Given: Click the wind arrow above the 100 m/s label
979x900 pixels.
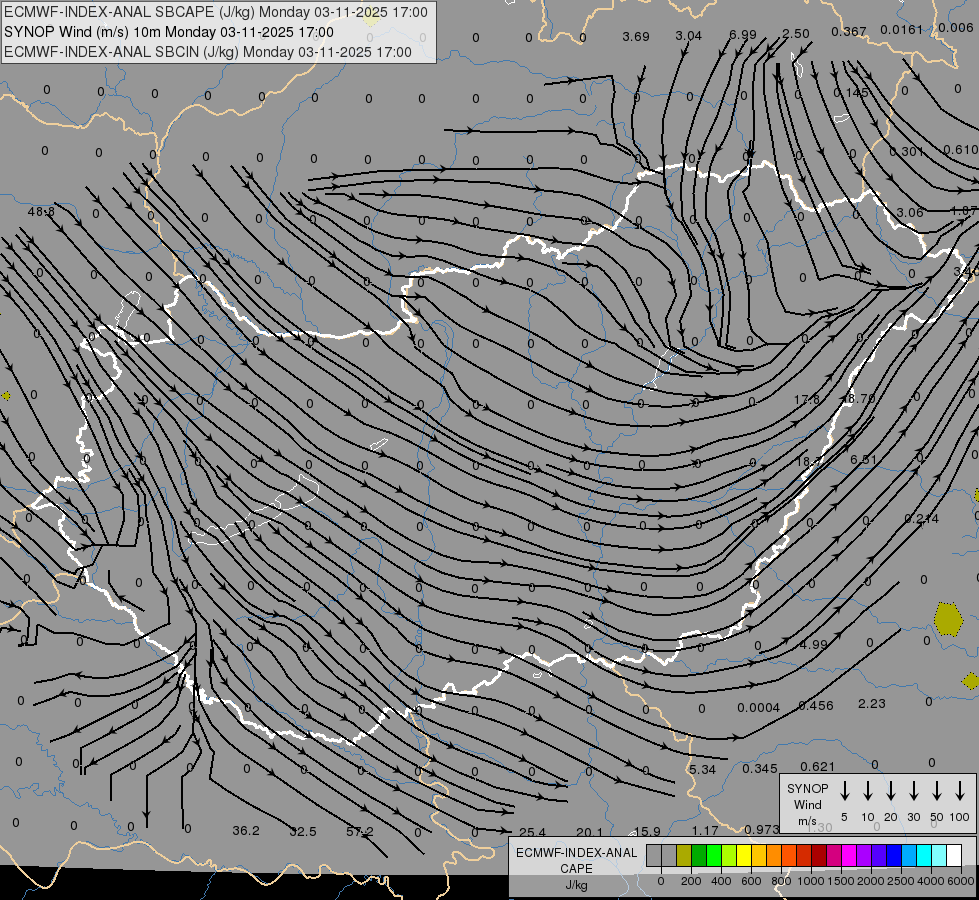Looking at the screenshot, I should (x=960, y=790).
